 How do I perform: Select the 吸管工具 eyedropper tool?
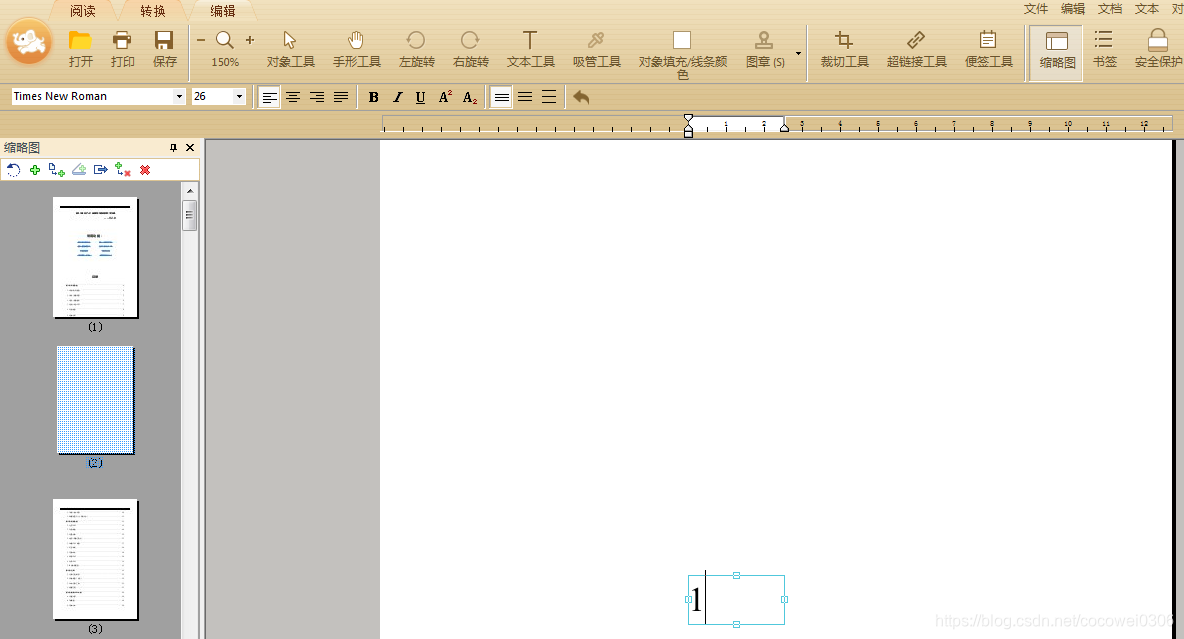(597, 49)
